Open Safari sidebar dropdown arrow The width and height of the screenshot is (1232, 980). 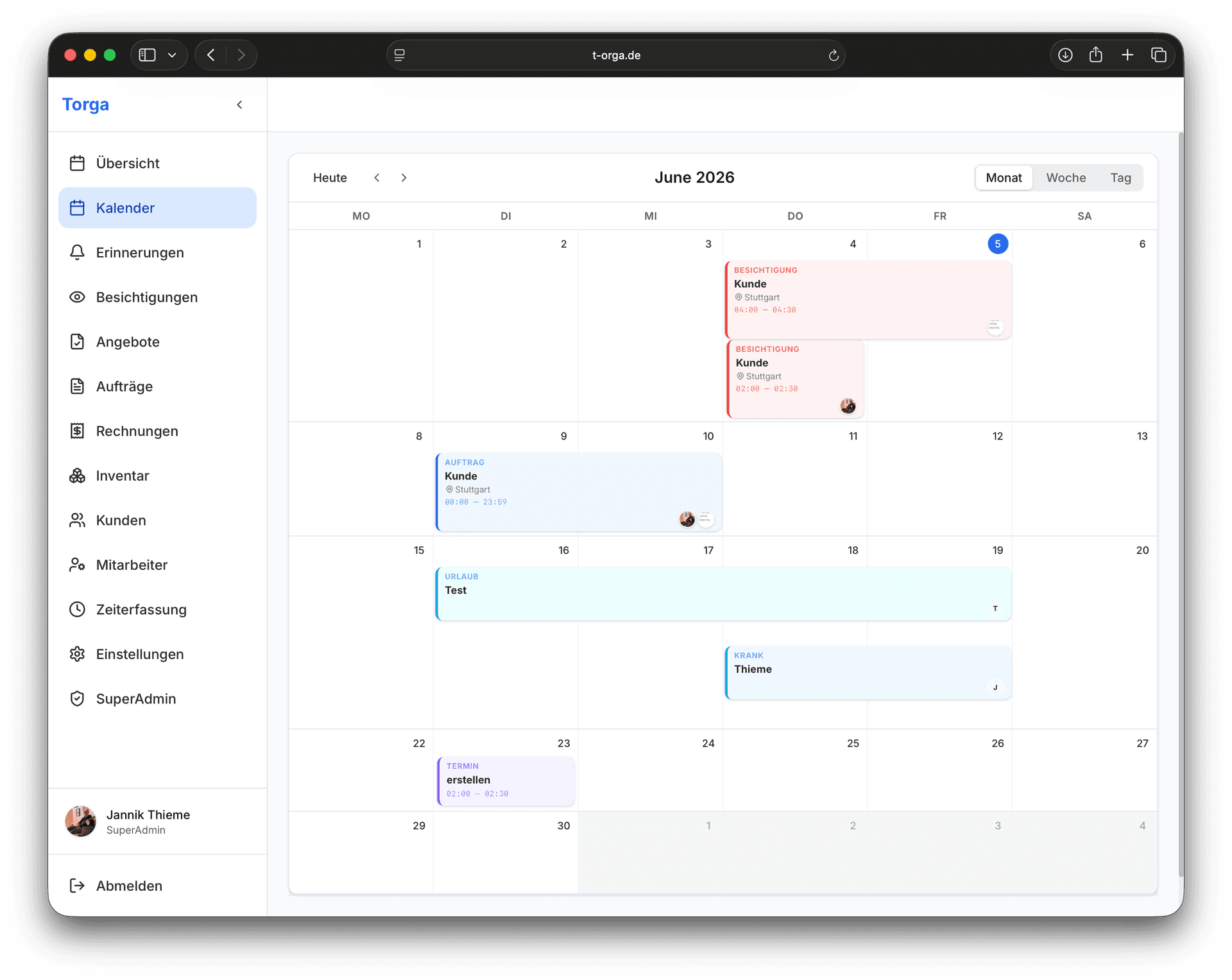coord(172,55)
